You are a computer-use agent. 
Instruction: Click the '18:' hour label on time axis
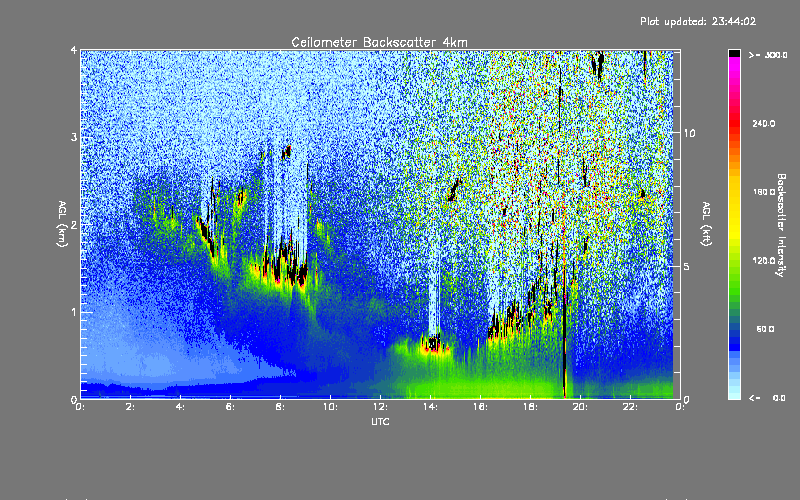coord(531,407)
